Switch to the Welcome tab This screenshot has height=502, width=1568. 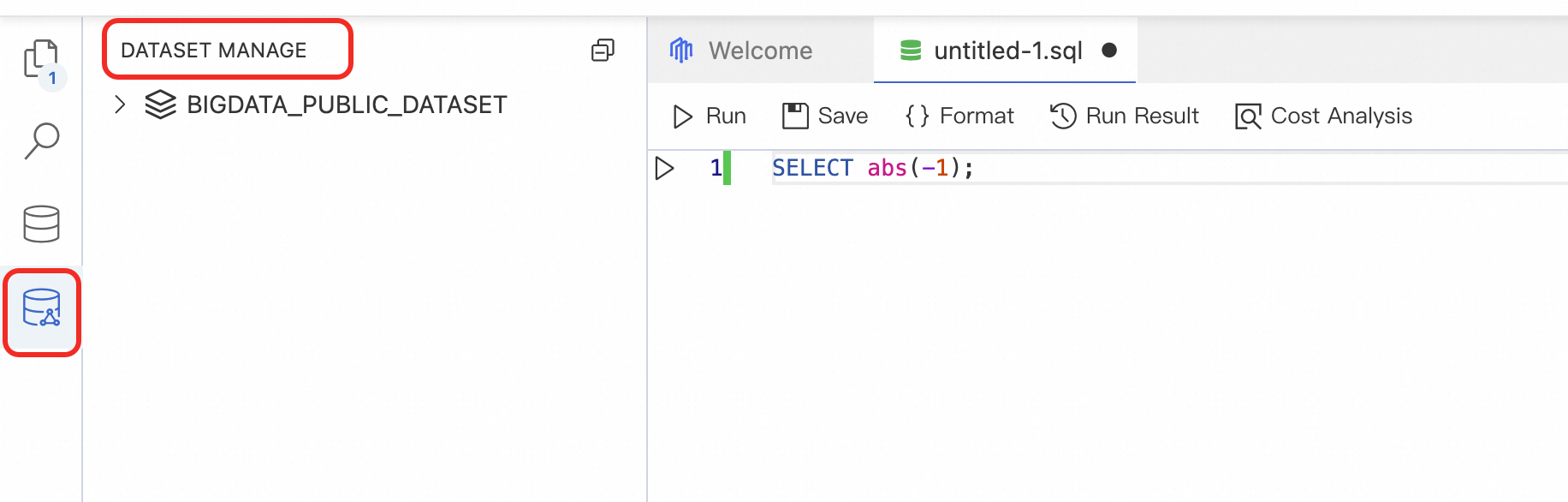tap(760, 51)
